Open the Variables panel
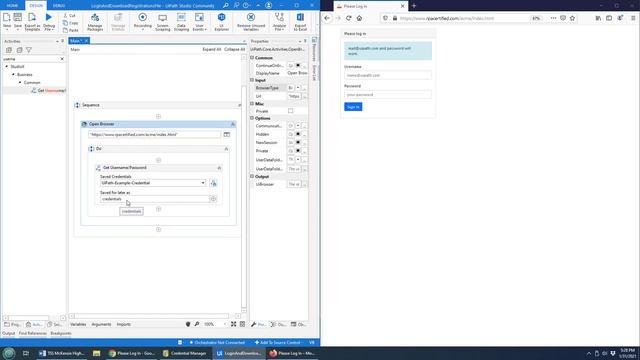This screenshot has width=640, height=360. click(x=78, y=324)
